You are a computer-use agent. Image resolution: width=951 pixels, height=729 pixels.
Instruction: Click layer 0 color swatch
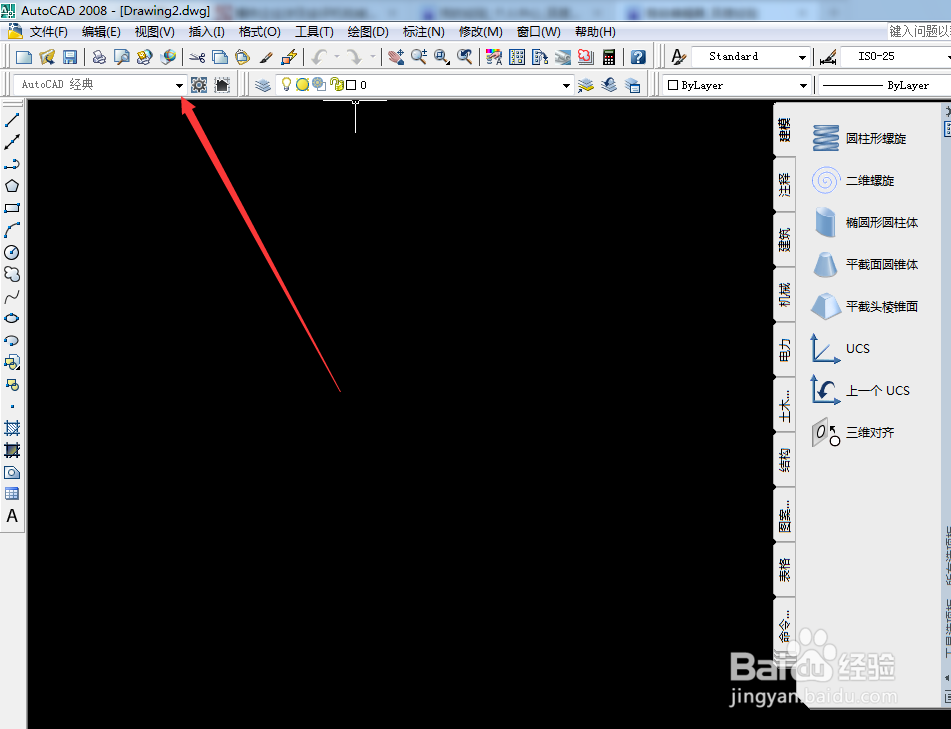351,86
